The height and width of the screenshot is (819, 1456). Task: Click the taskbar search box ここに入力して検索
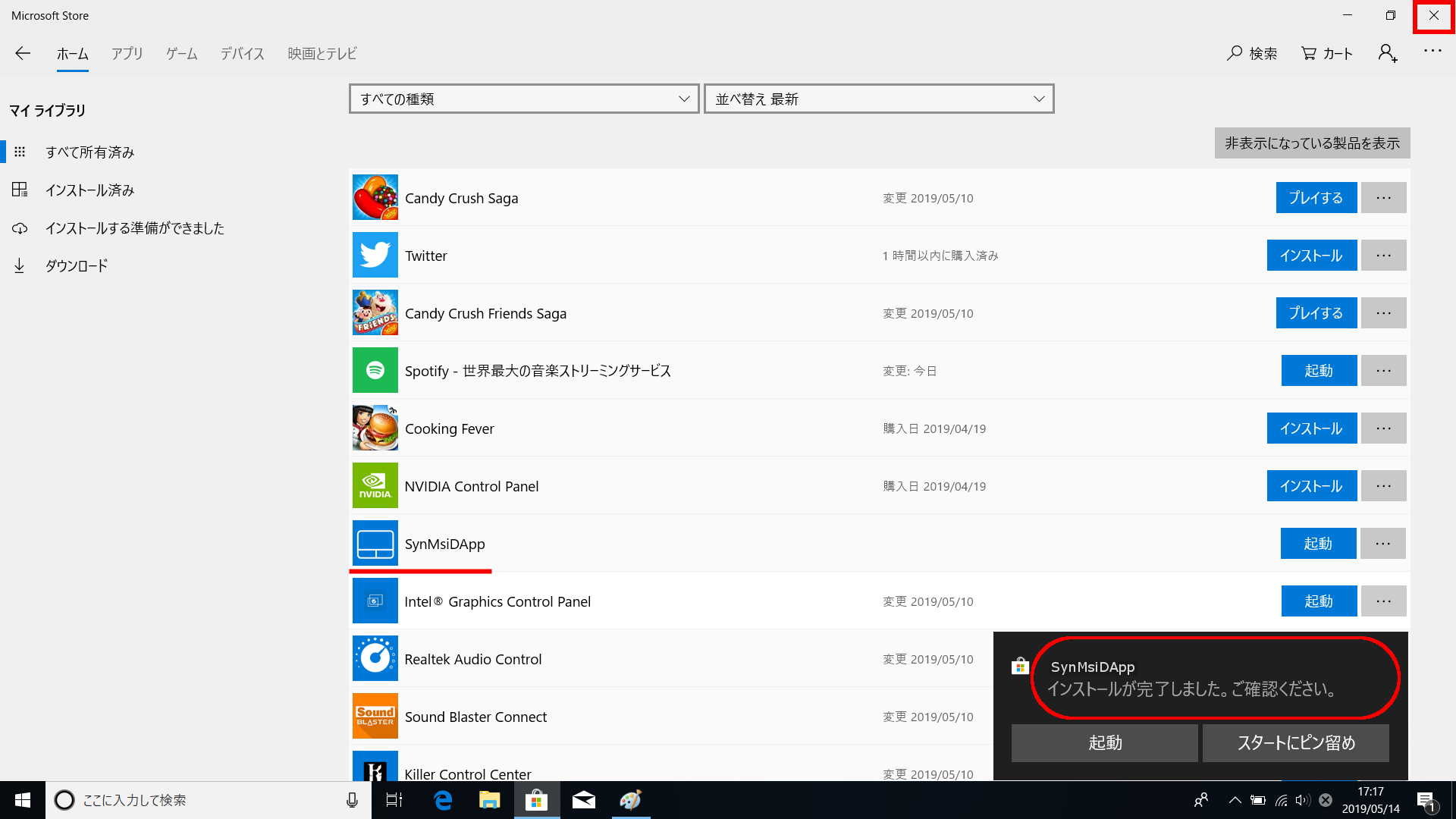click(209, 800)
